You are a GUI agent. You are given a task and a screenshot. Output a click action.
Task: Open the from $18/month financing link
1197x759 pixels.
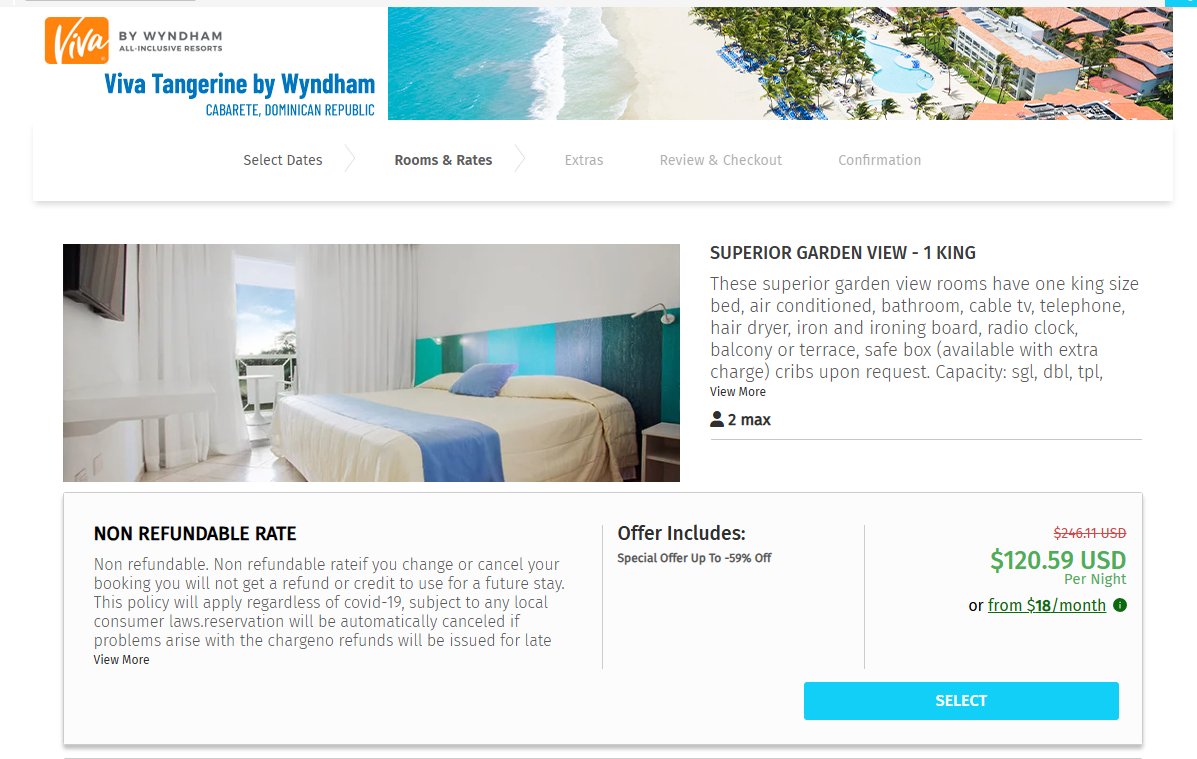[1047, 606]
